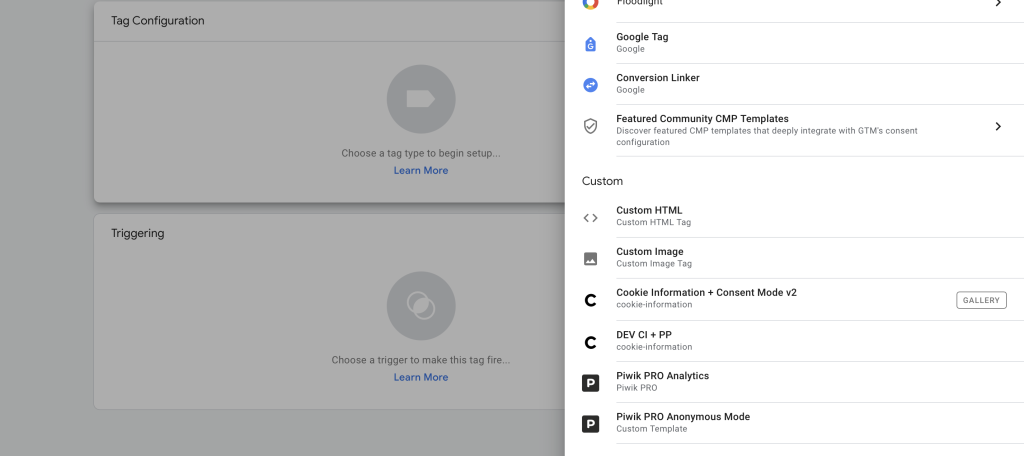Click the Custom HTML code brackets icon

[x=590, y=218]
